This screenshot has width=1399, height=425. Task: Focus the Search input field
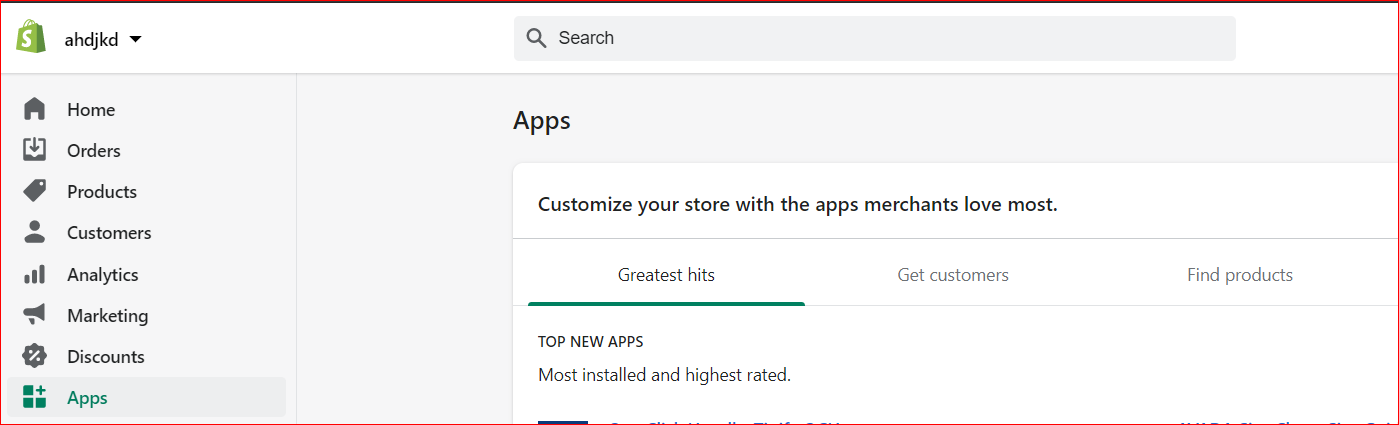(x=875, y=38)
